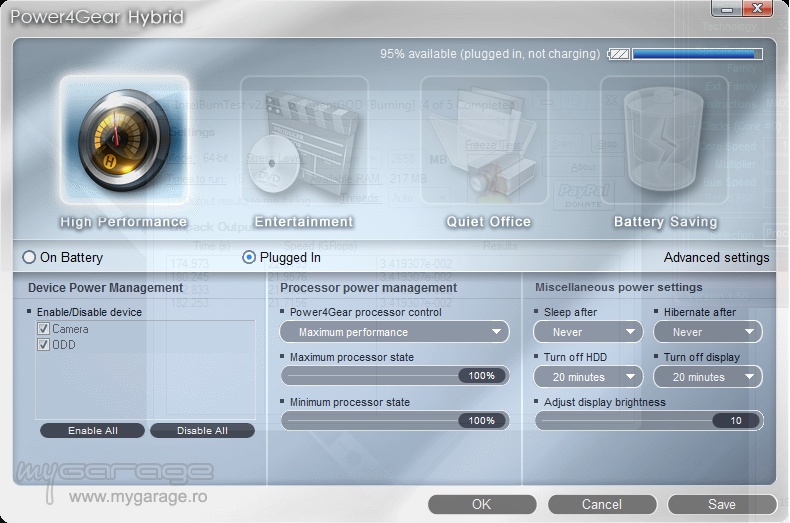This screenshot has width=790, height=523.
Task: Minimize the Power4Gear Hybrid window
Action: (x=727, y=9)
